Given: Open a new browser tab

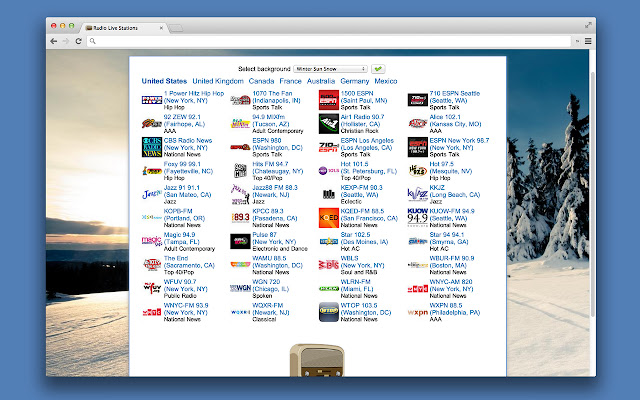Looking at the screenshot, I should [x=176, y=28].
